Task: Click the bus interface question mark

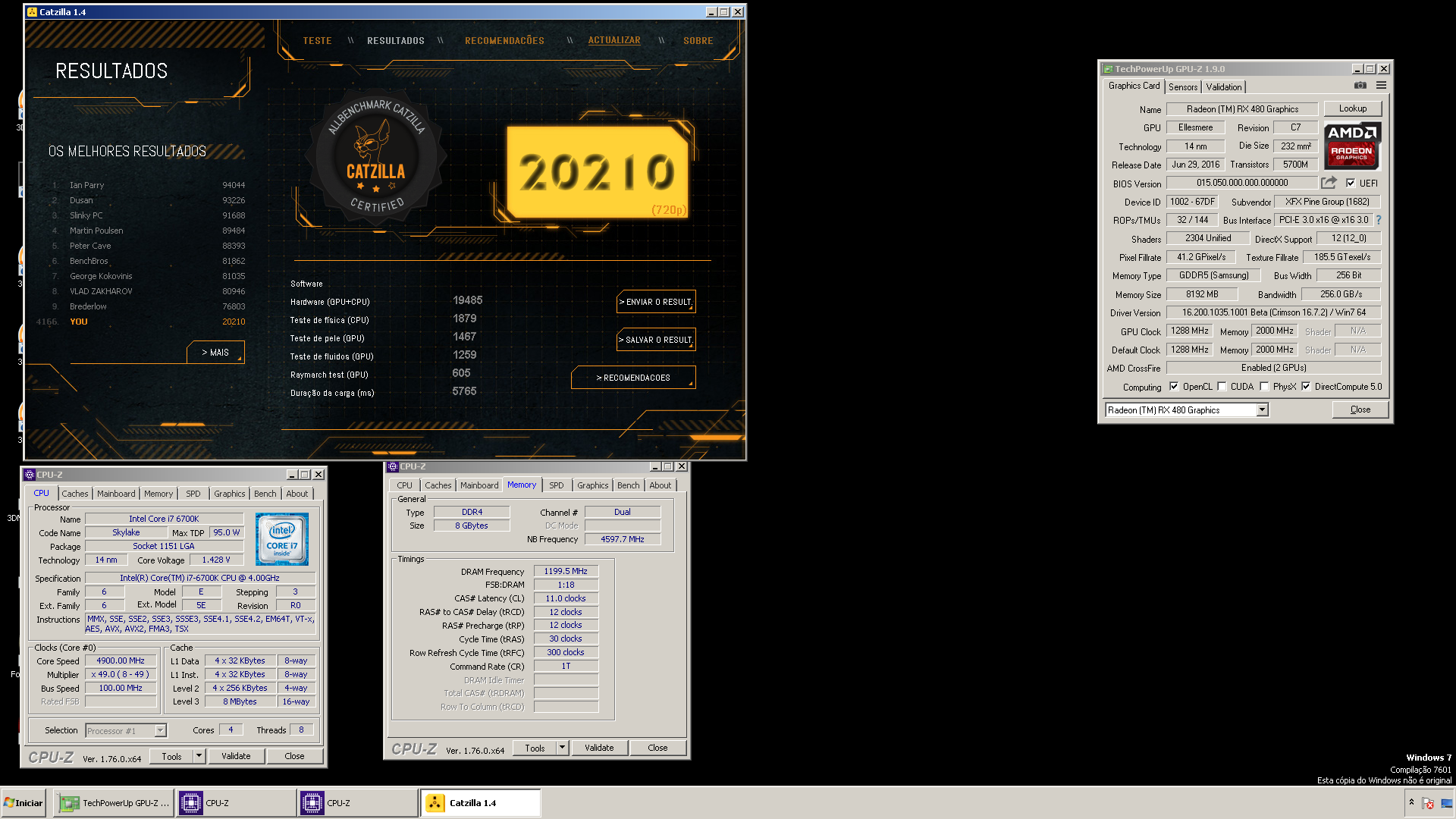Action: 1379,220
